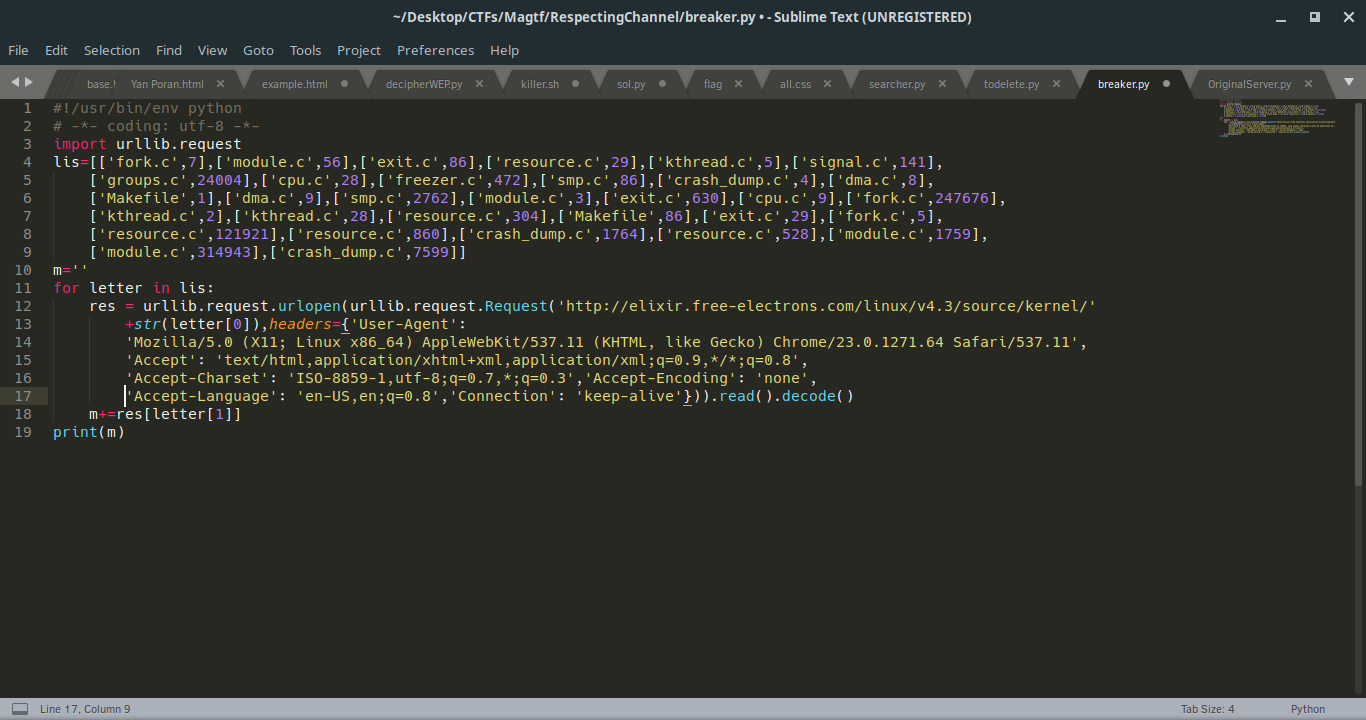
Task: Switch to the OriginalServer.py tab
Action: point(1250,84)
